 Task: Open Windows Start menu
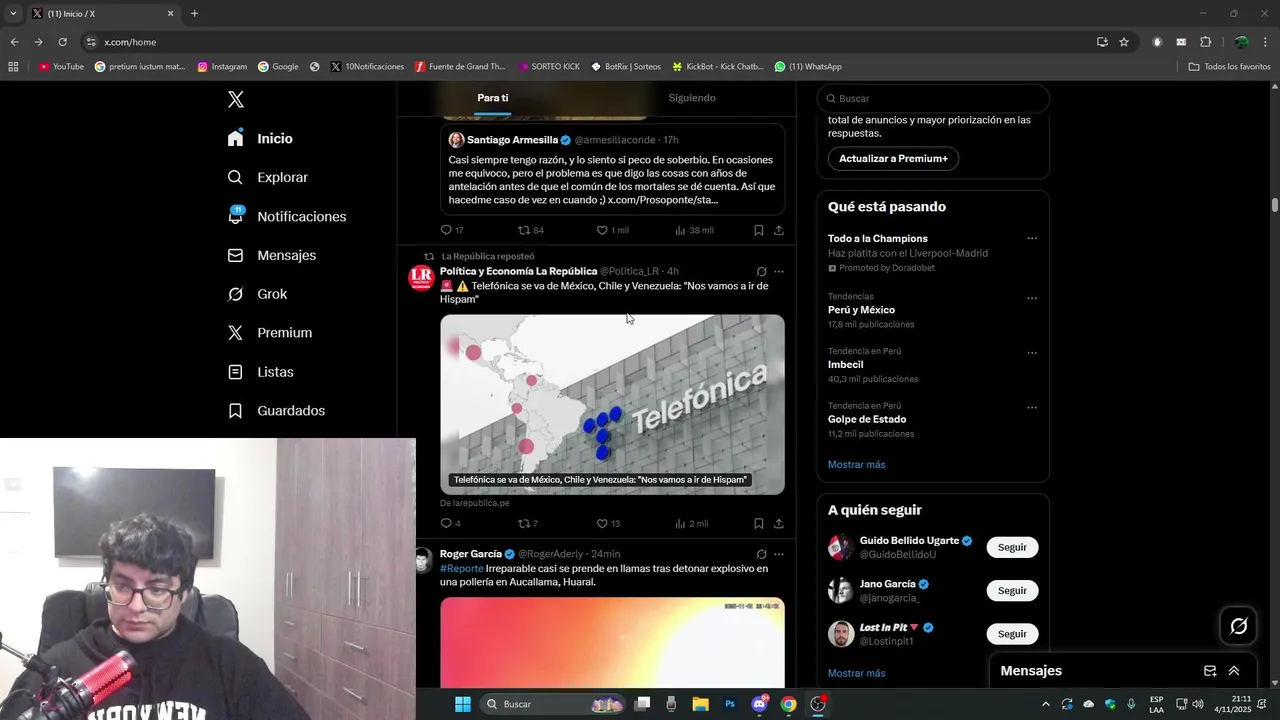click(463, 704)
